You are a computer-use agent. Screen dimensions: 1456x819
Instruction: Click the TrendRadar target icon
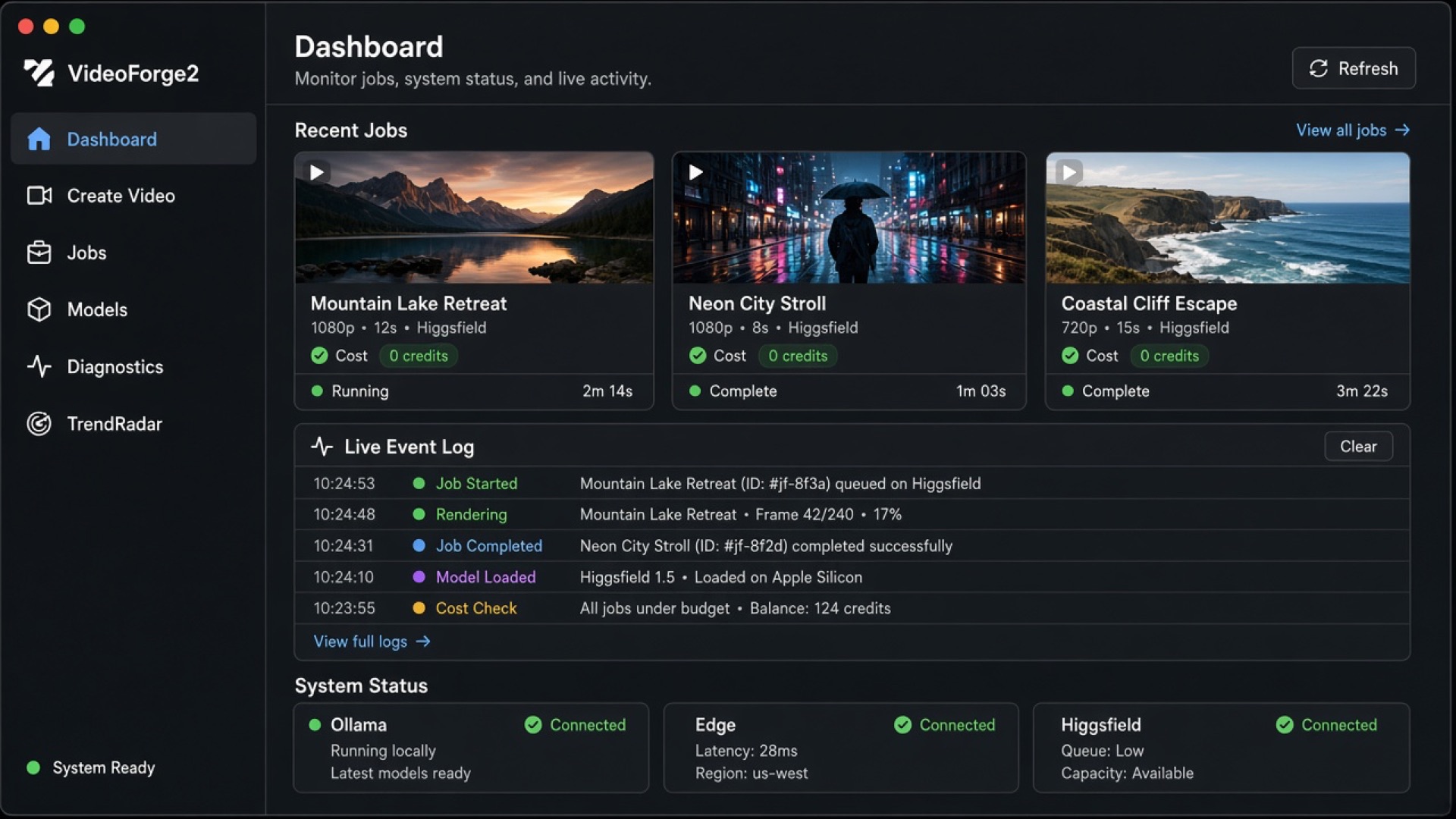39,423
